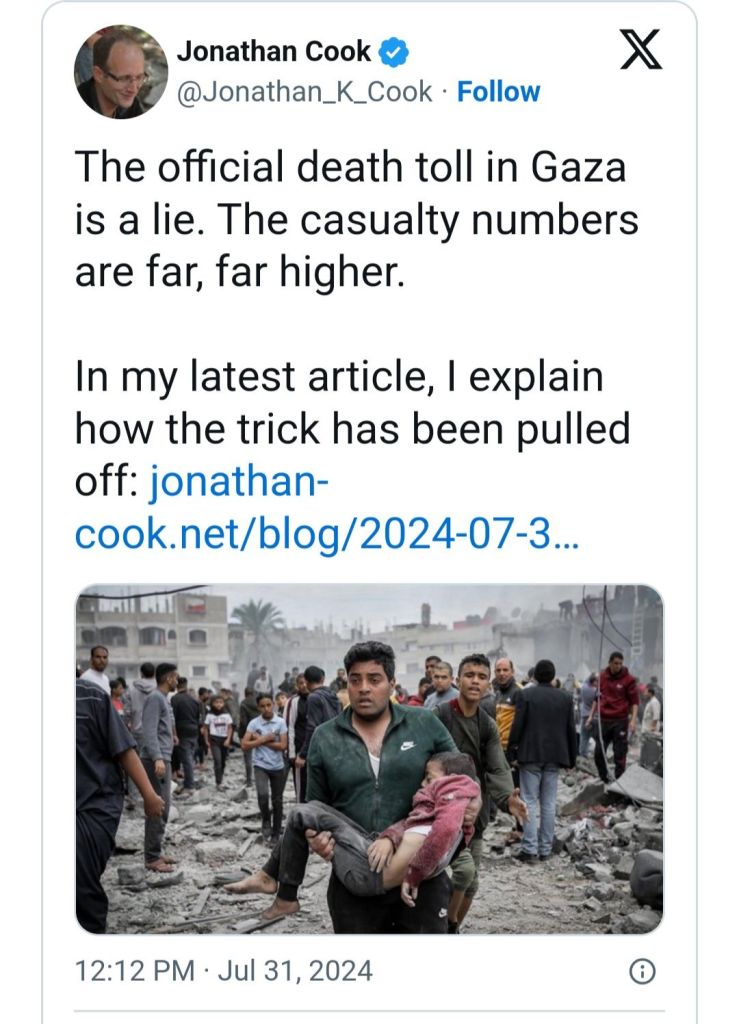Click the sentence "The official death toll in Gaza"
739x1024 pixels.
tap(350, 166)
